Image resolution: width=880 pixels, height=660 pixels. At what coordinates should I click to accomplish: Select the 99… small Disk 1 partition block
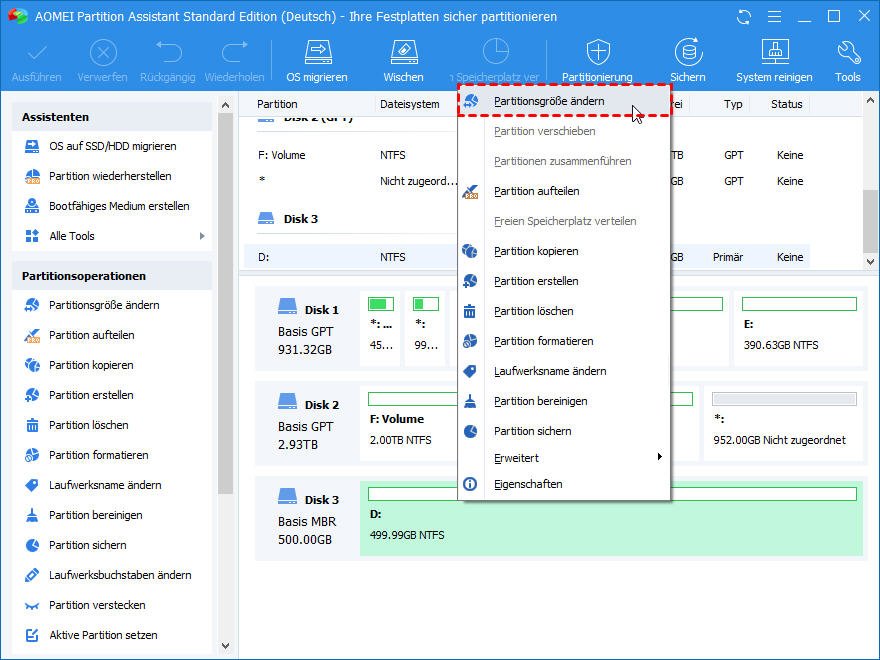coord(425,329)
